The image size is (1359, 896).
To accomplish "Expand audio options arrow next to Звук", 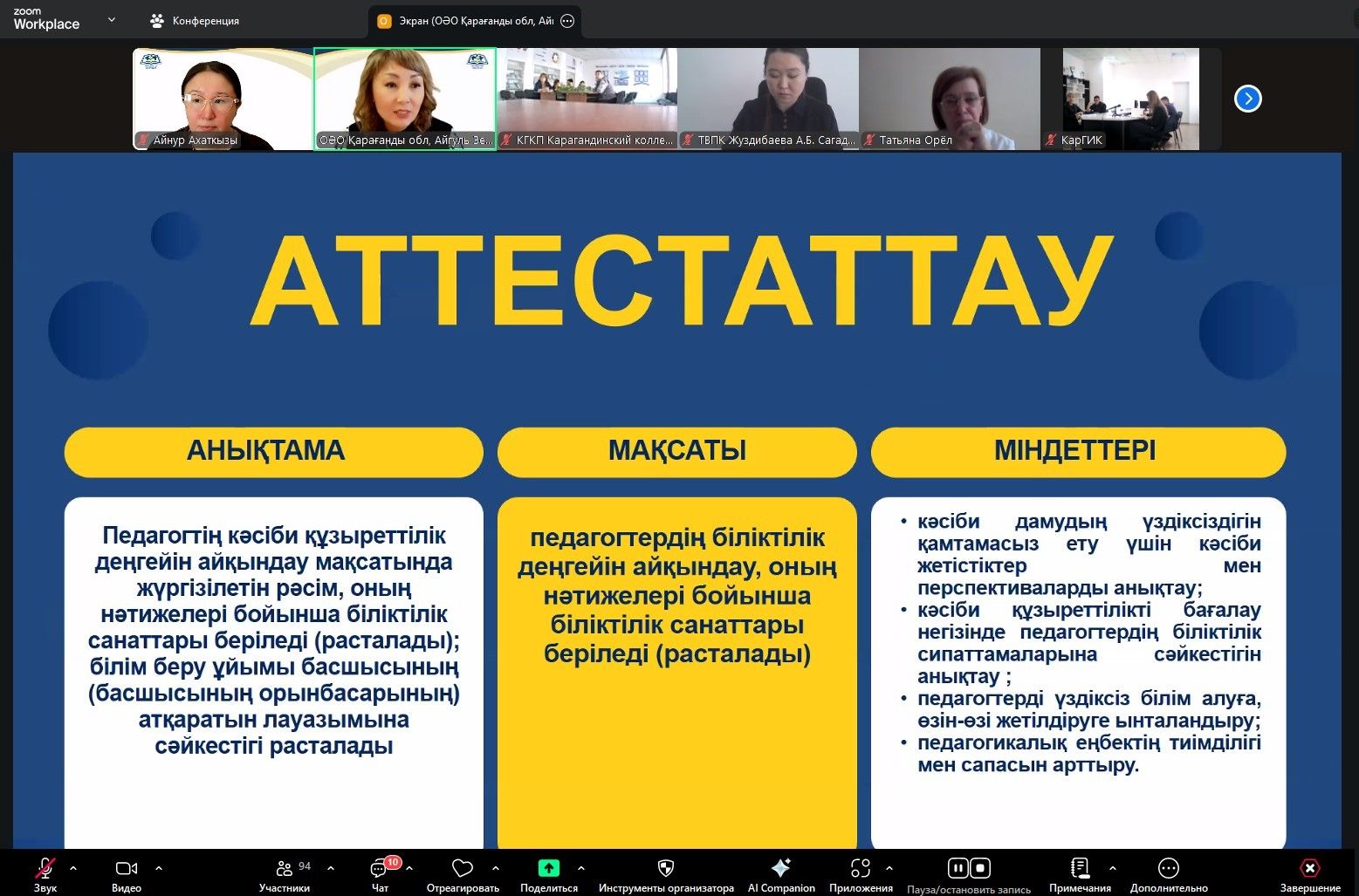I will (x=73, y=868).
